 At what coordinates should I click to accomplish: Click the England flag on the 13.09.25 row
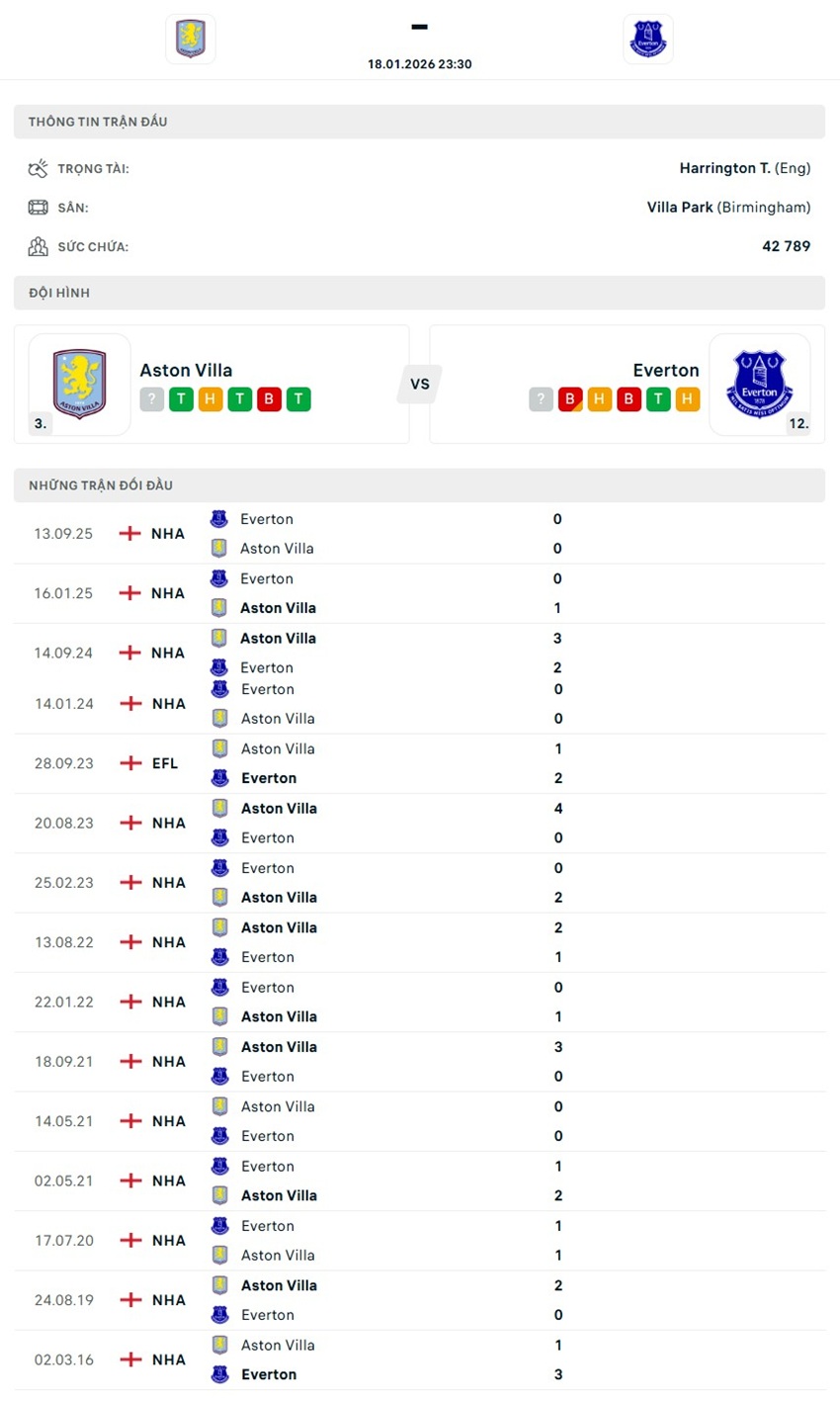point(128,533)
